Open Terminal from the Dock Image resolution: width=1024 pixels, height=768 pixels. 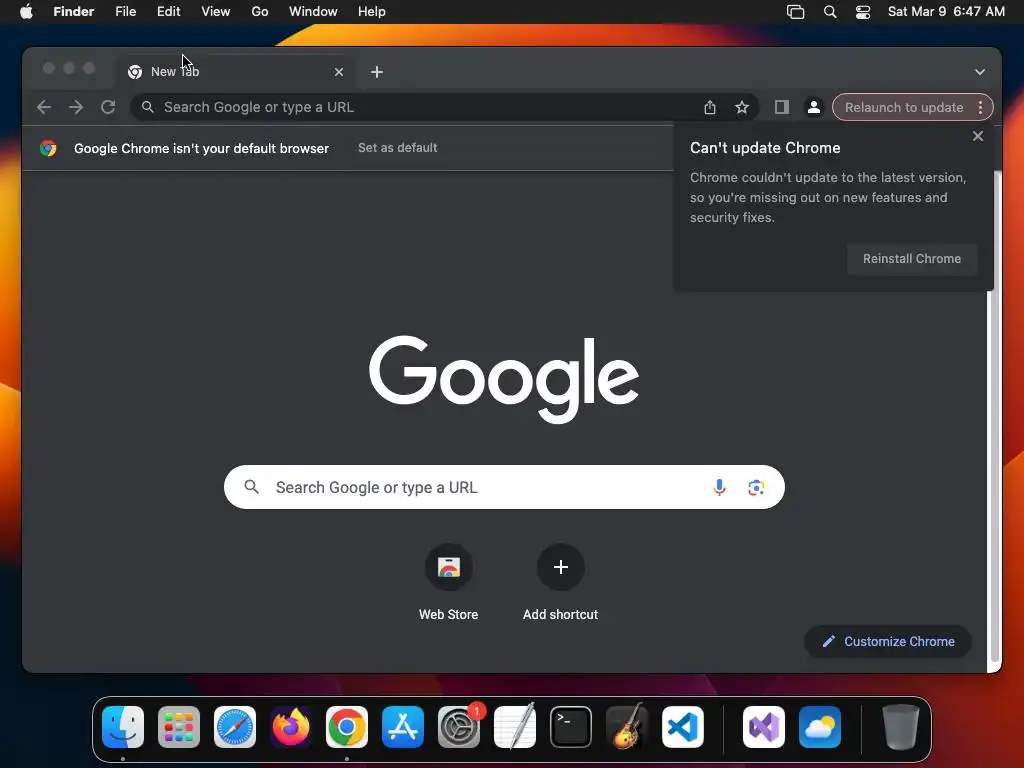point(571,727)
